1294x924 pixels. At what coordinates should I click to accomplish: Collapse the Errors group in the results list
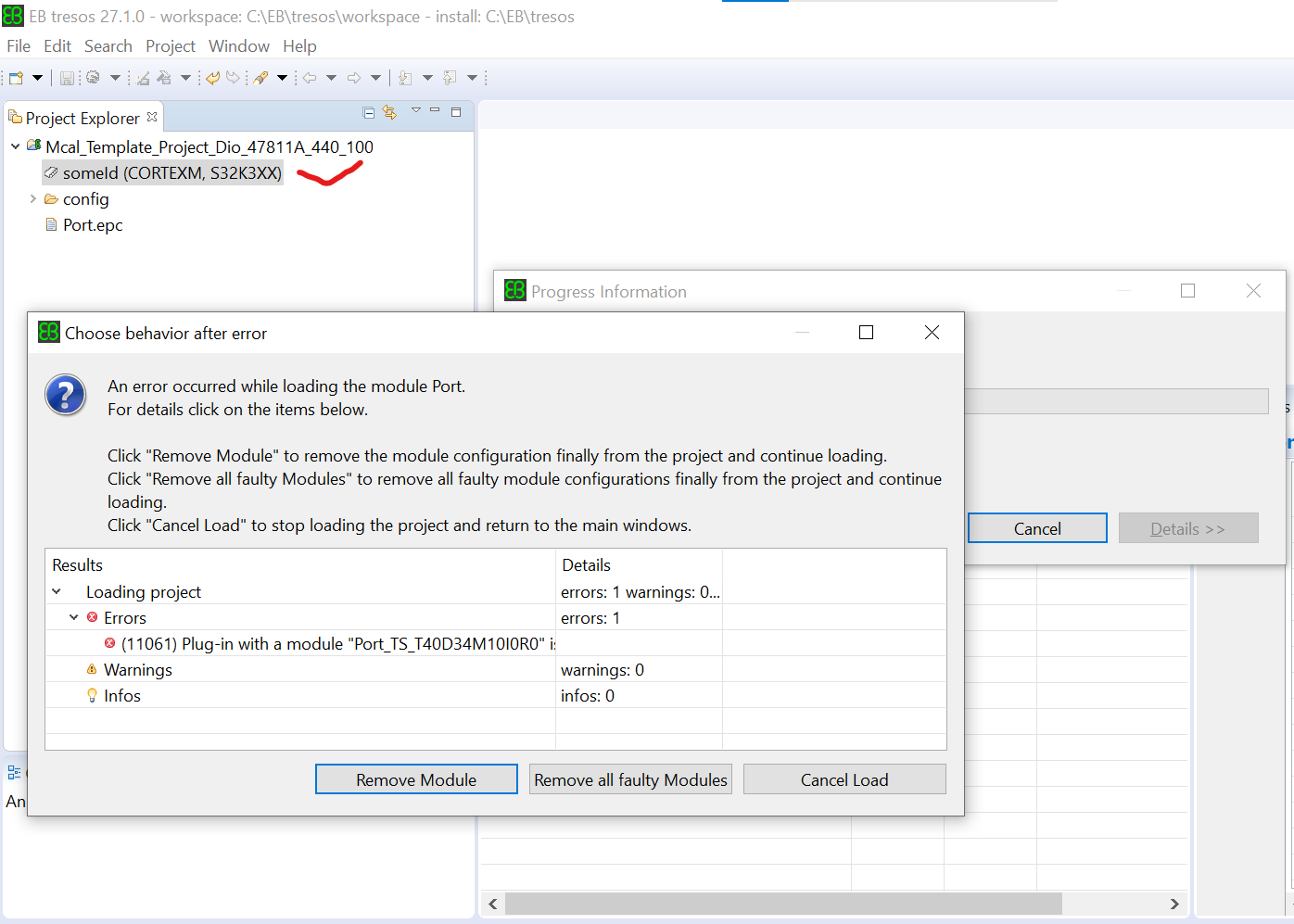pos(74,617)
